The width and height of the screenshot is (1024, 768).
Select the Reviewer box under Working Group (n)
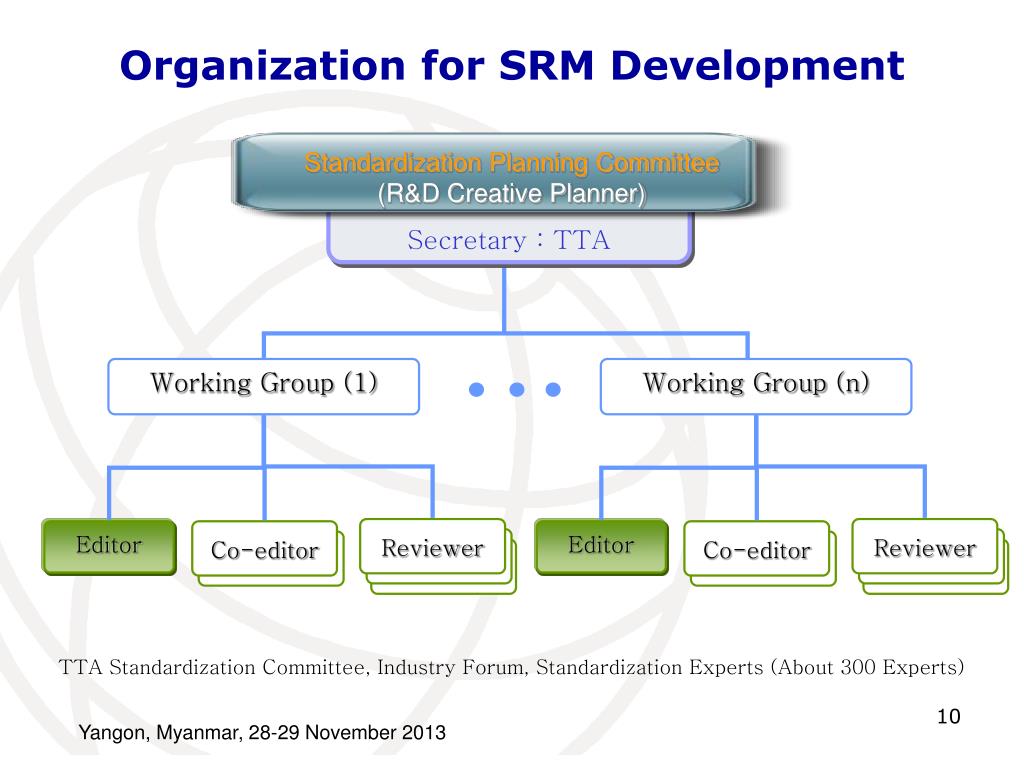click(925, 547)
